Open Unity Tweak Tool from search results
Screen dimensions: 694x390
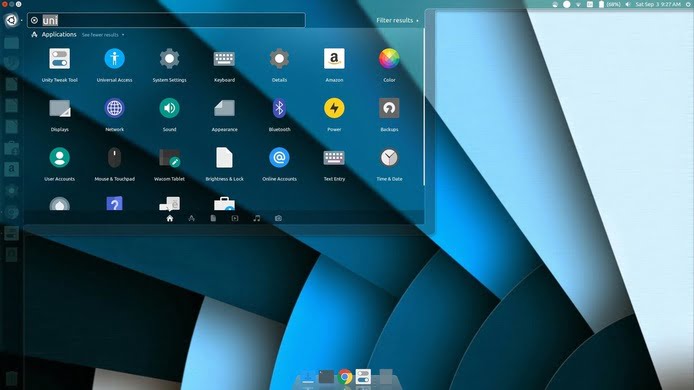(x=59, y=59)
